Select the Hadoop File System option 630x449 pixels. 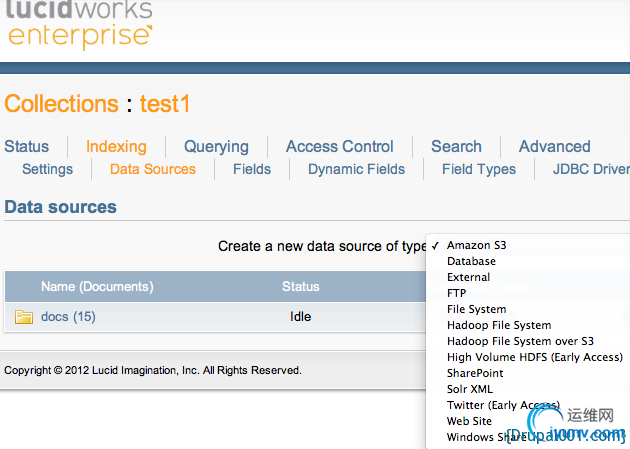499,325
